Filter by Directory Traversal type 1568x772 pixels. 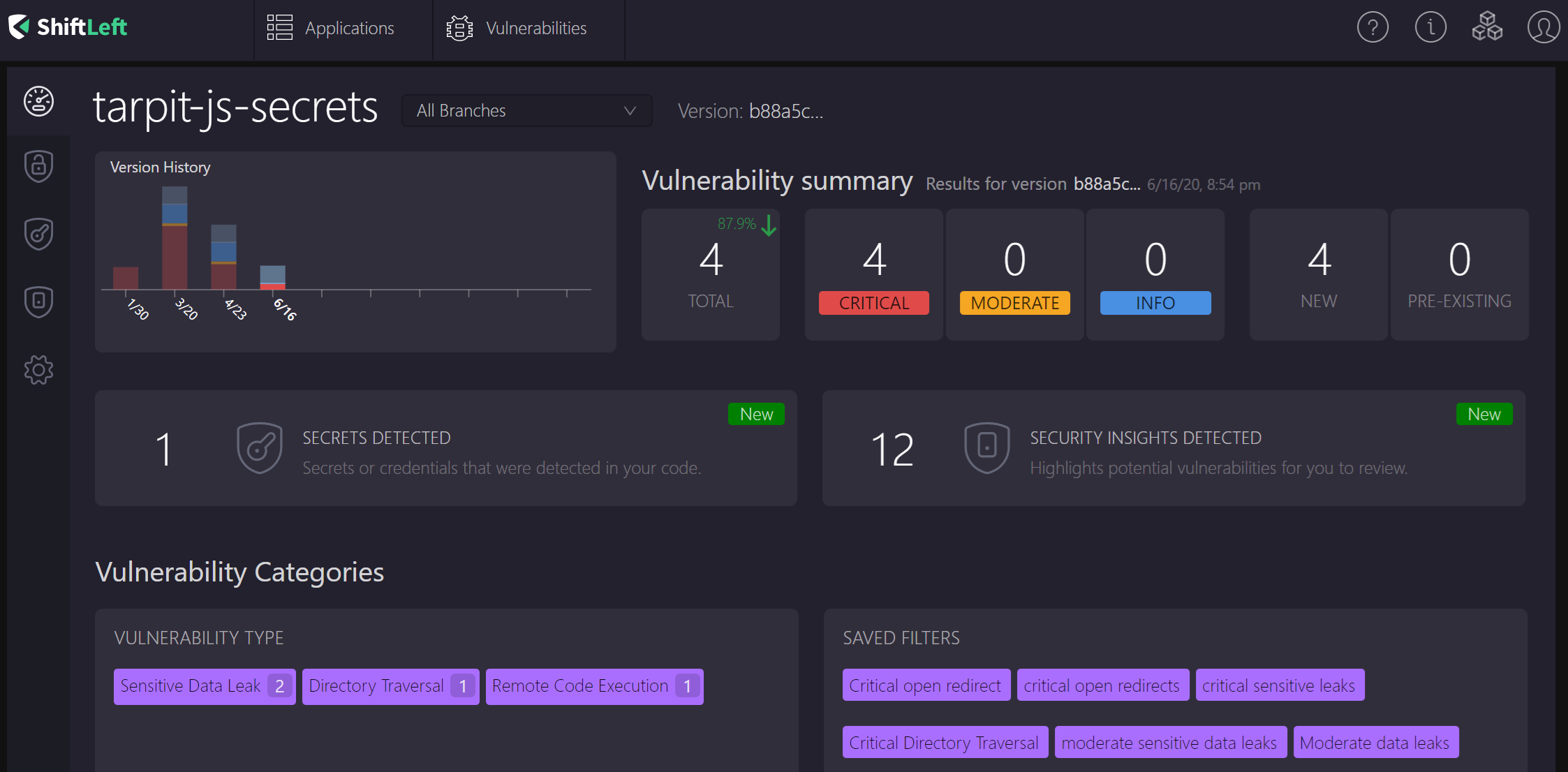point(391,686)
